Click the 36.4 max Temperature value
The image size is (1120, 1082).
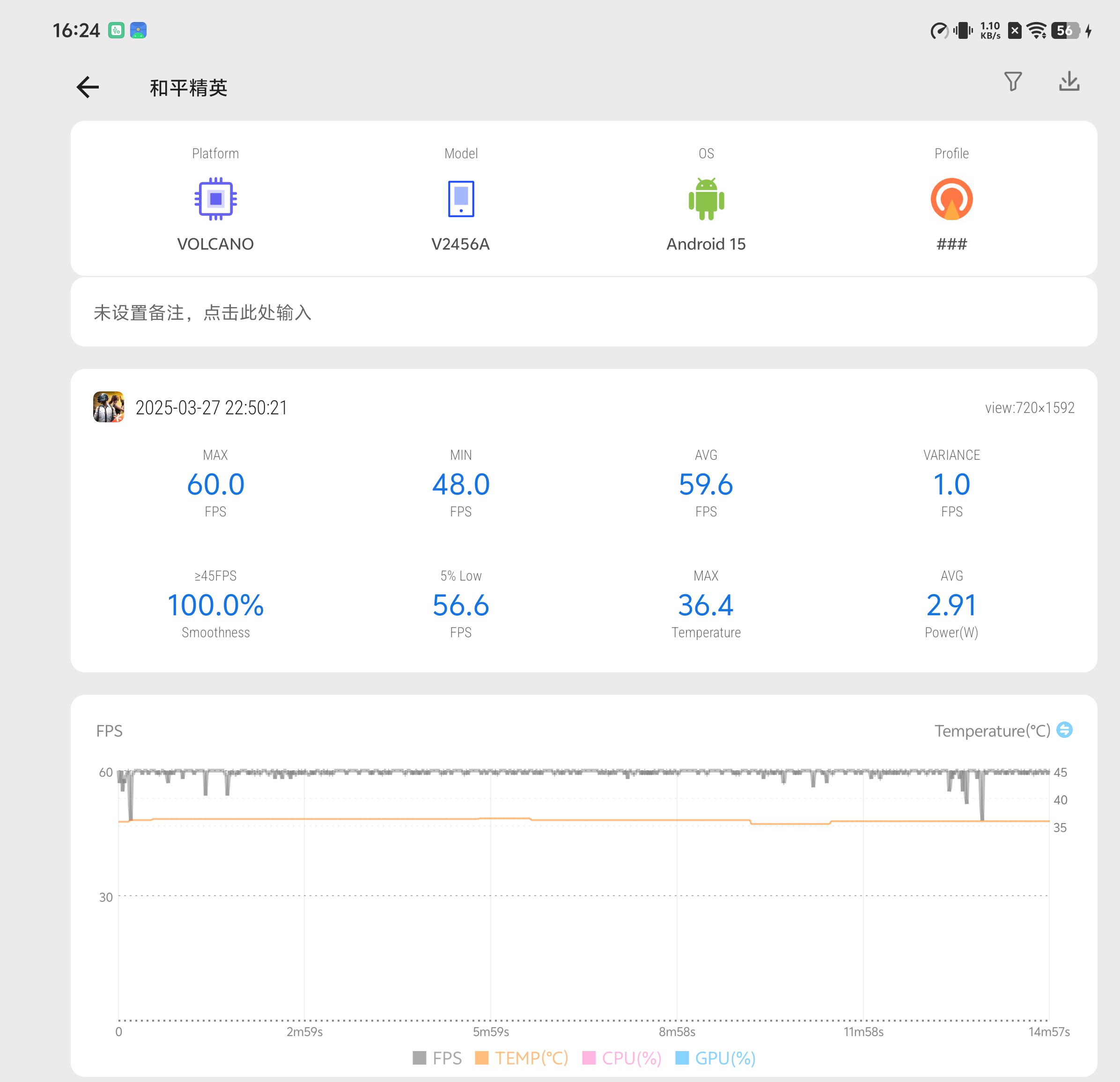point(706,605)
